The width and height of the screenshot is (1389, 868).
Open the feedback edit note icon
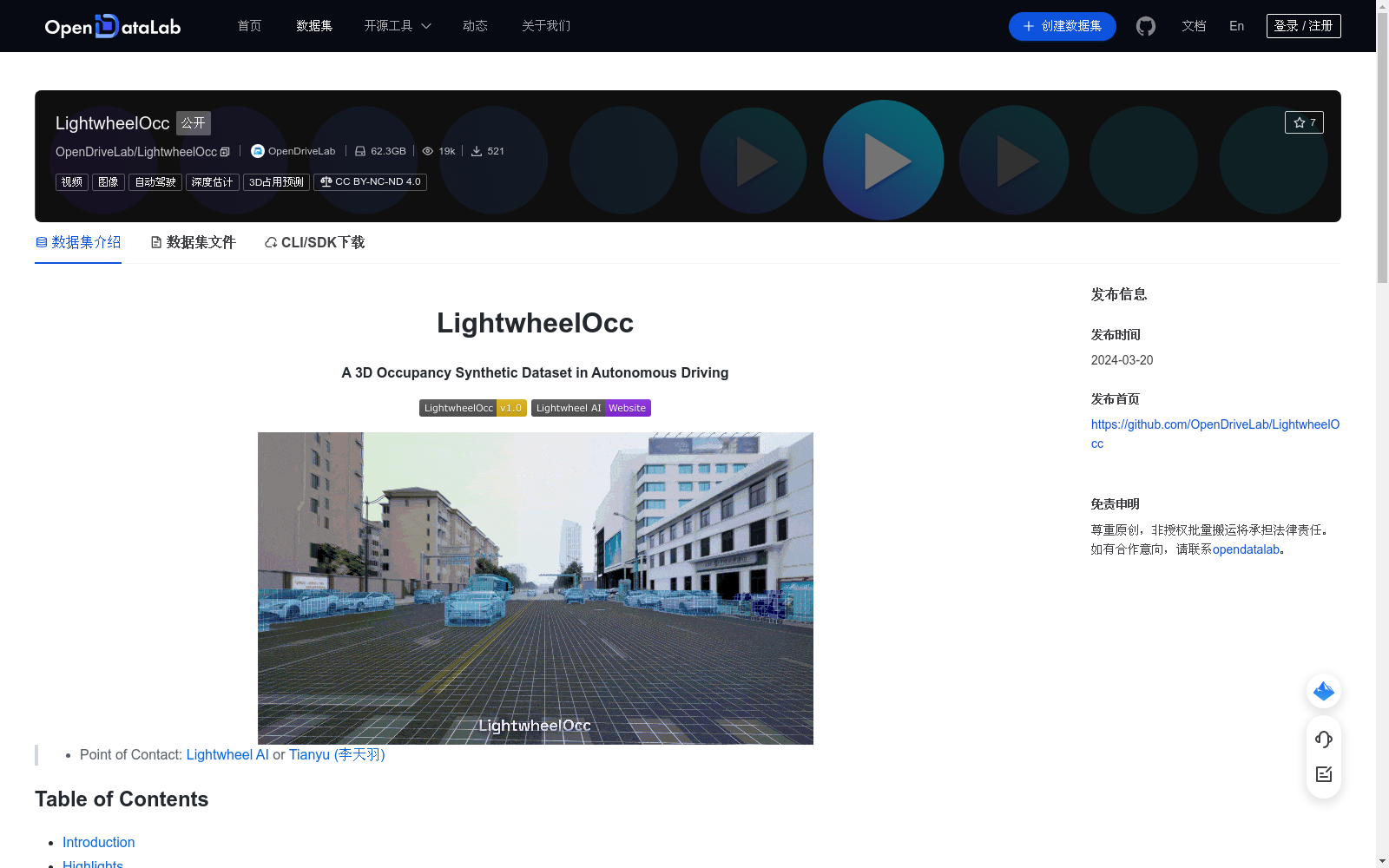point(1324,774)
